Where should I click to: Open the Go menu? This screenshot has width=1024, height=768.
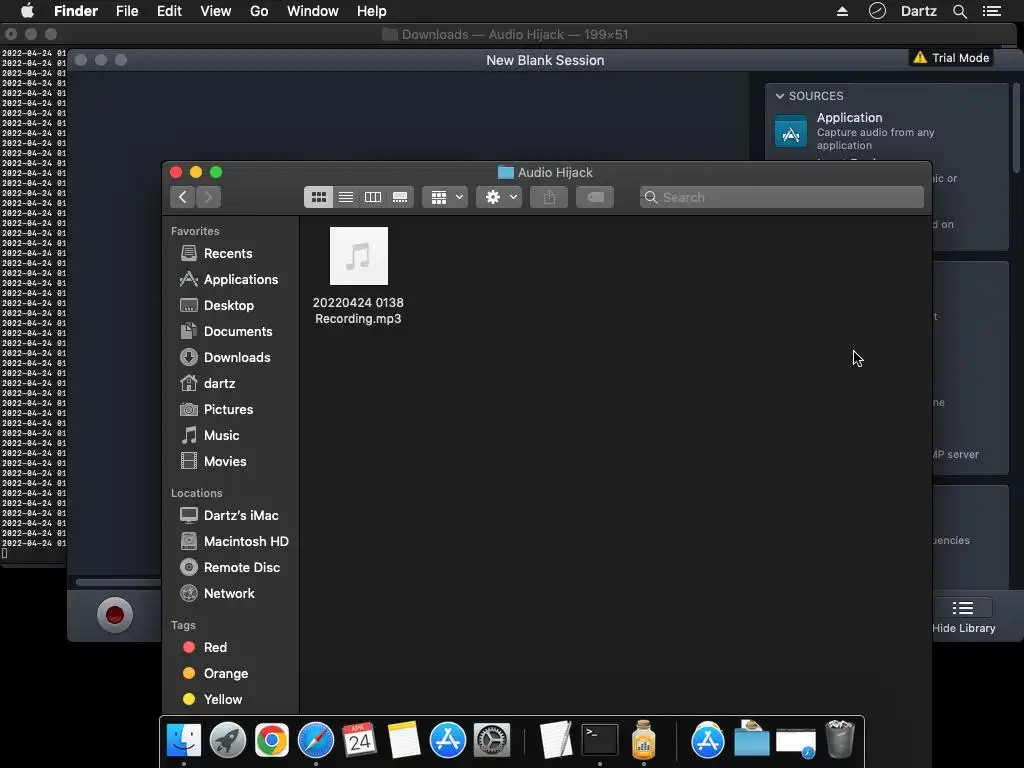pos(259,11)
